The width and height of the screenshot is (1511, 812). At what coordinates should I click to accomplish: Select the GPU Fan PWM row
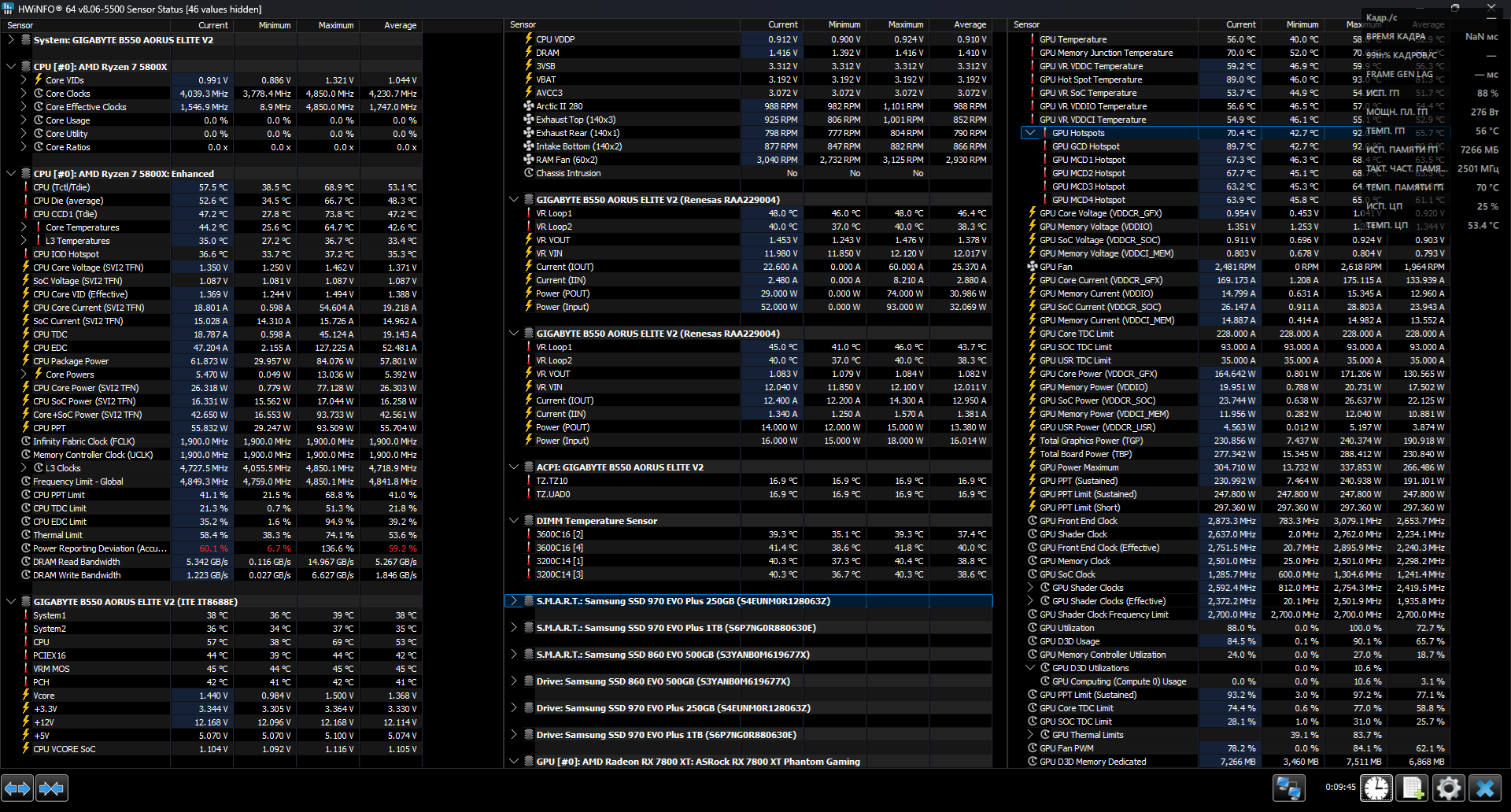coord(1228,748)
